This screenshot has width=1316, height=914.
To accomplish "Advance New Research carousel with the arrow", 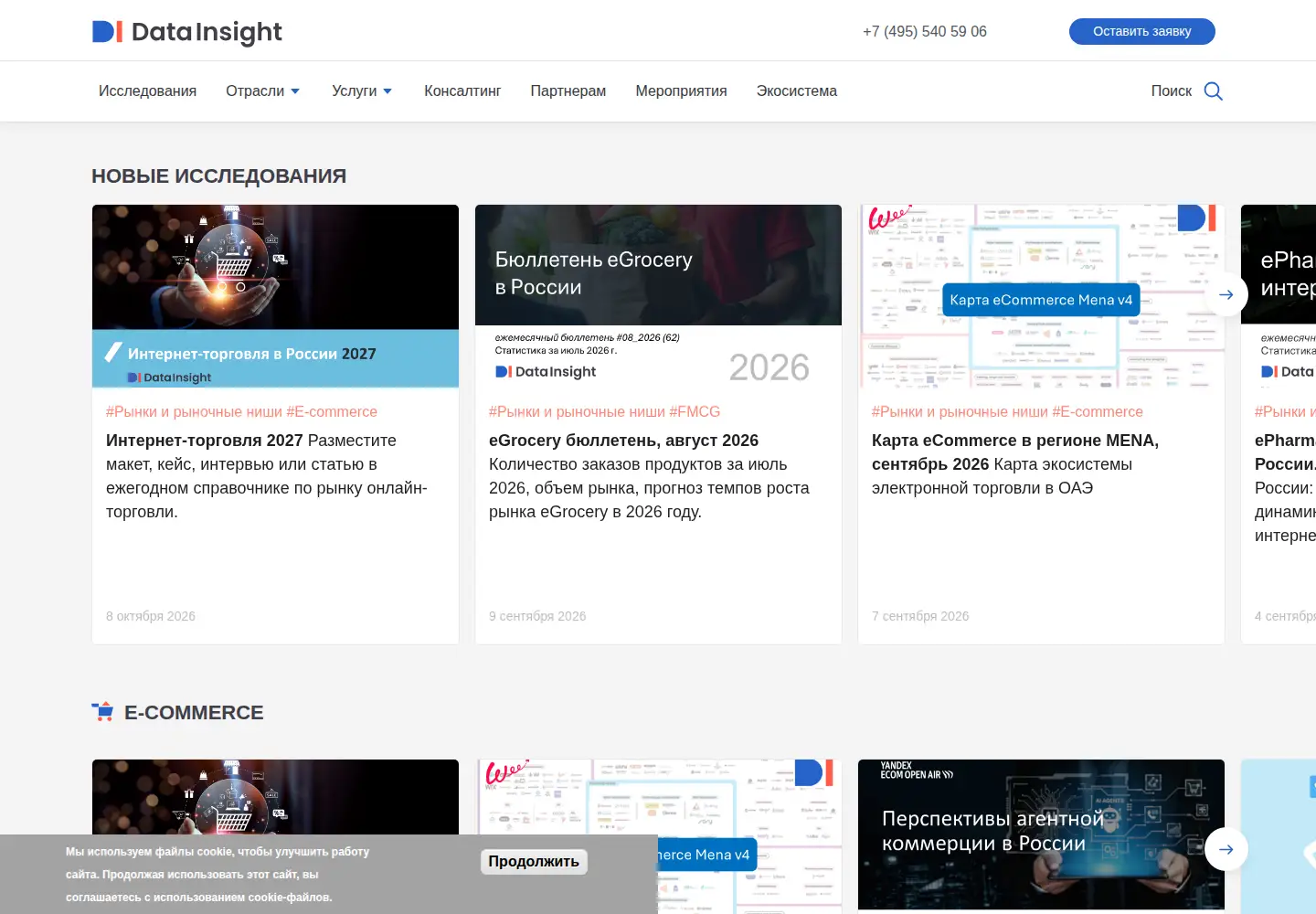I will tap(1226, 294).
